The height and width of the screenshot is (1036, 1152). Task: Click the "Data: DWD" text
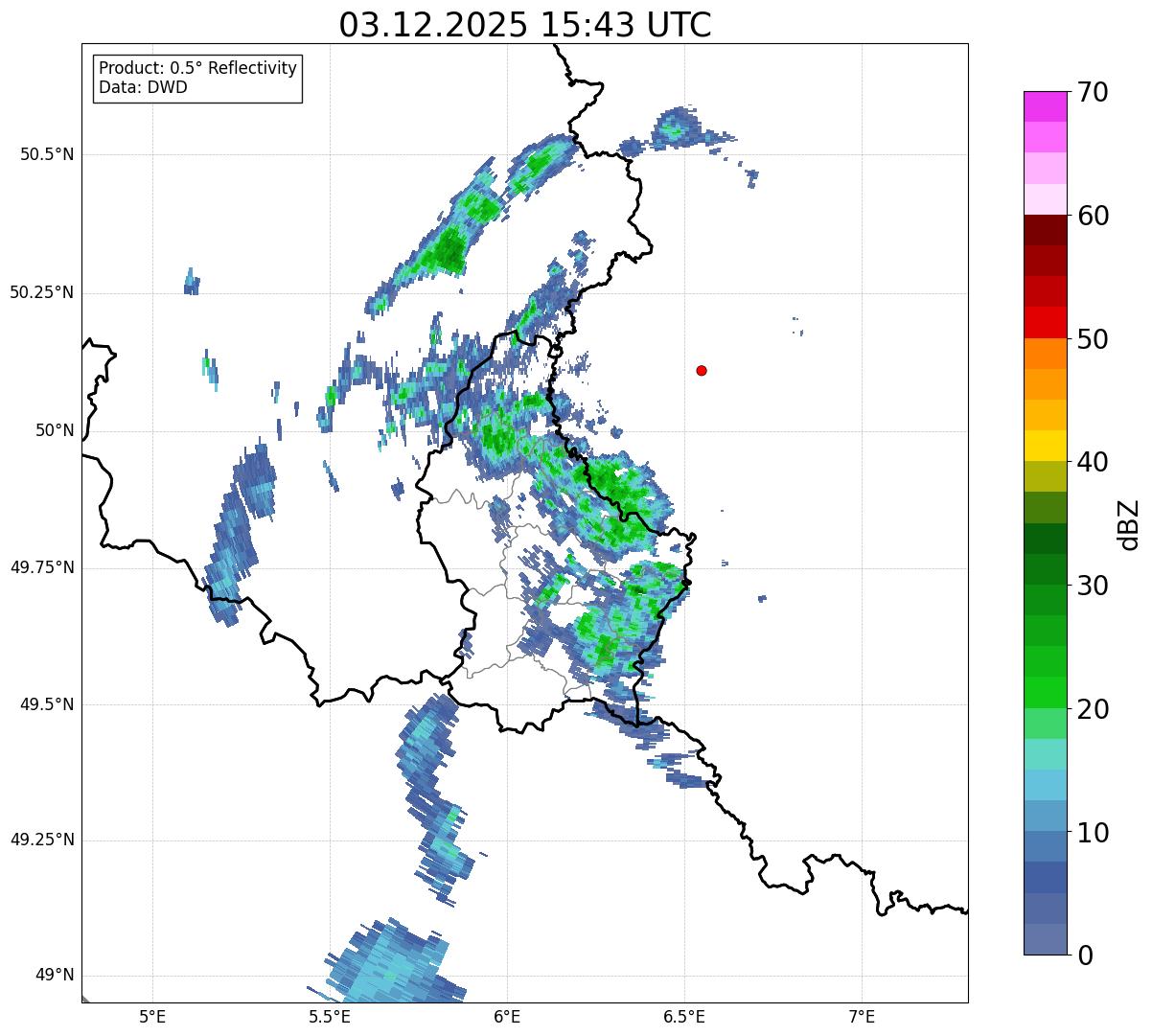coord(143,87)
